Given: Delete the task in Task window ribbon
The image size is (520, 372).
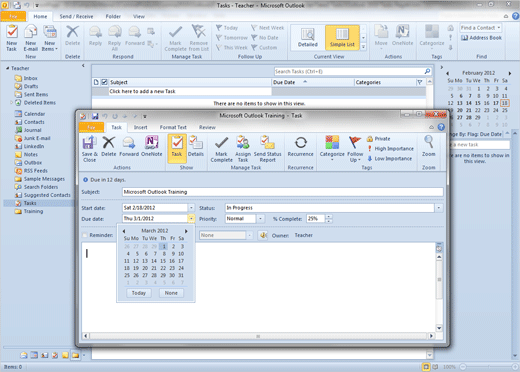Looking at the screenshot, I should [x=109, y=146].
